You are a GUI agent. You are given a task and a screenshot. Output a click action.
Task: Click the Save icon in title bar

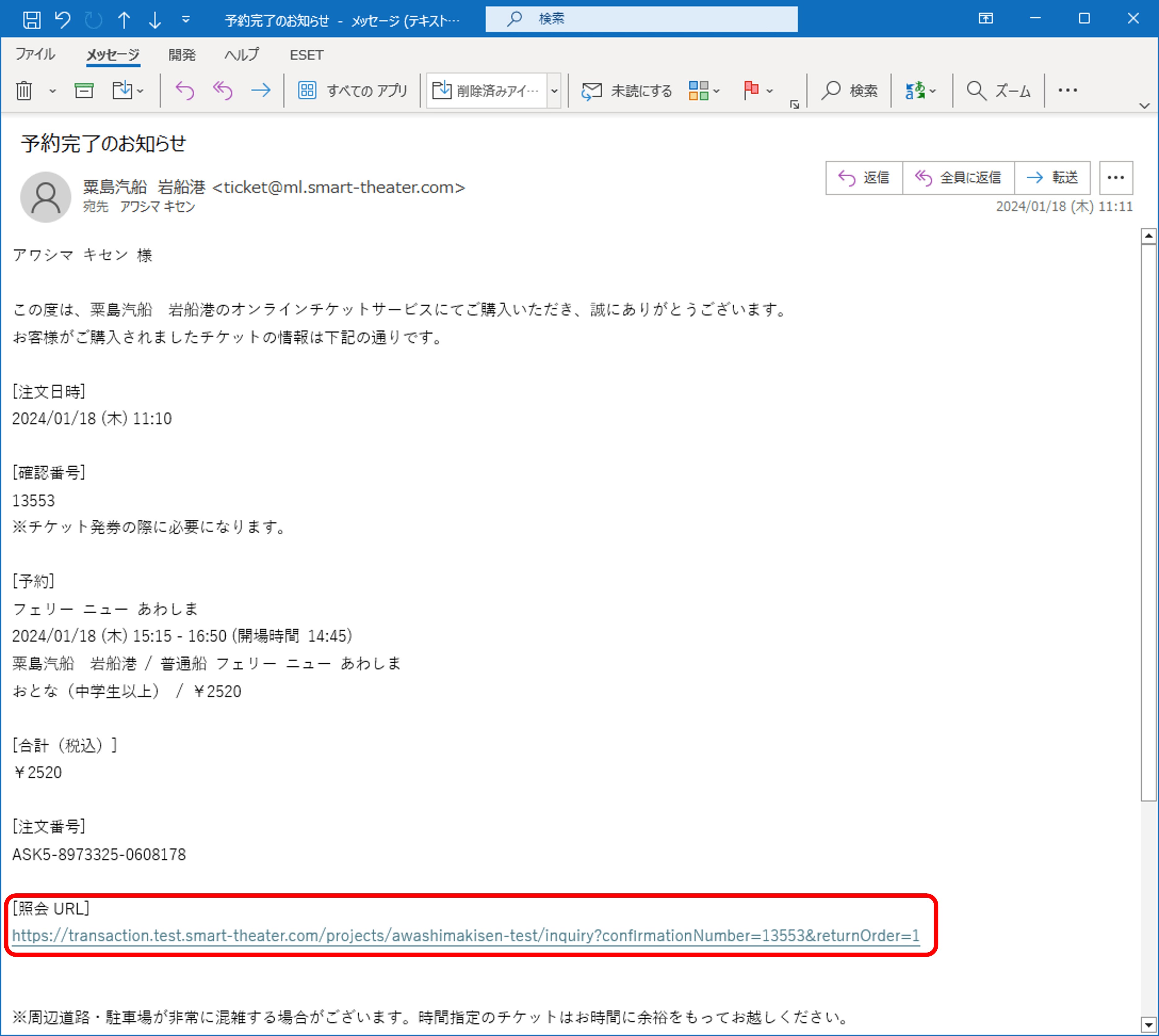pos(32,20)
